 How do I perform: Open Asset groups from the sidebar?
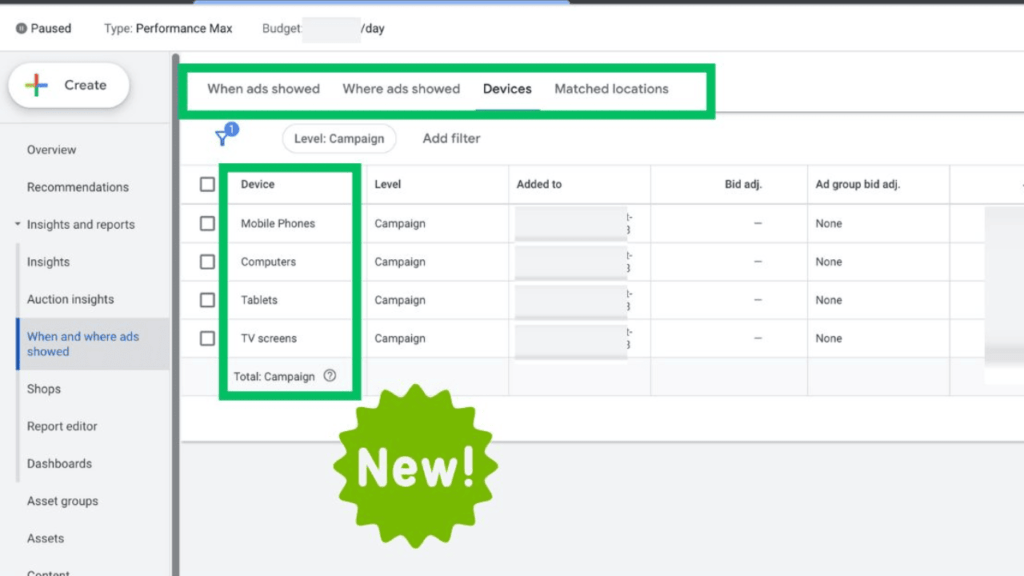pos(62,501)
